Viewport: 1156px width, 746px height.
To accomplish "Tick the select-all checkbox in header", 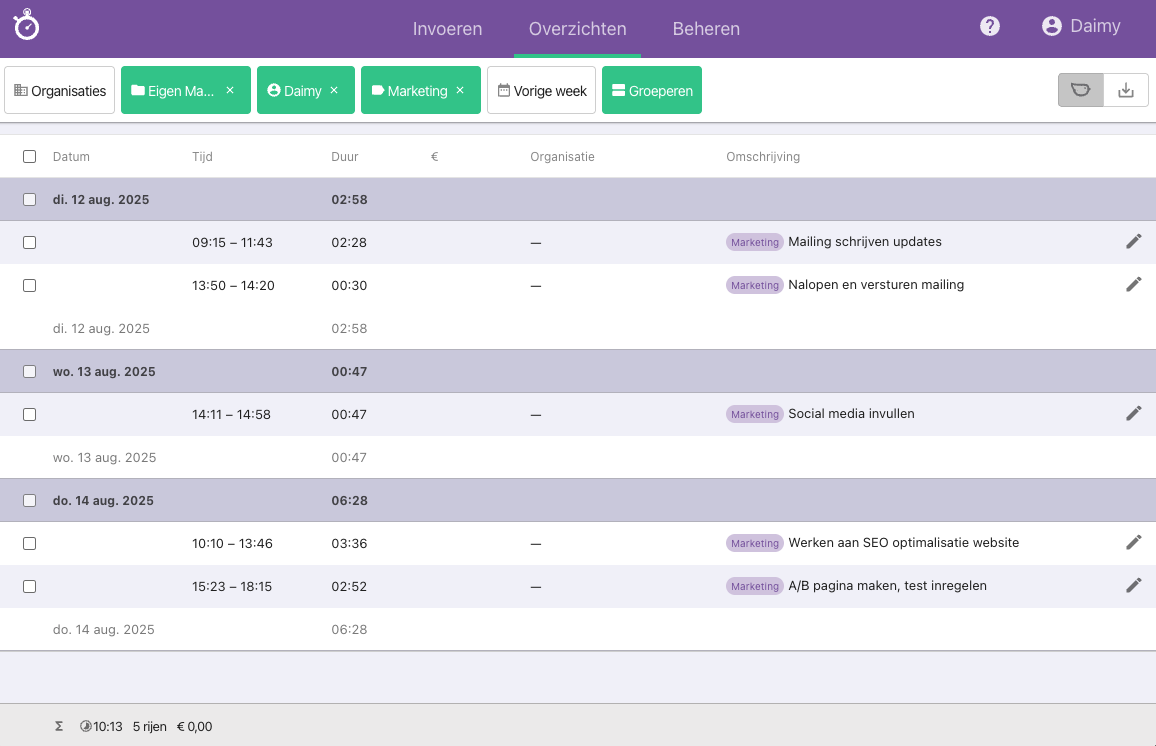I will tap(29, 157).
